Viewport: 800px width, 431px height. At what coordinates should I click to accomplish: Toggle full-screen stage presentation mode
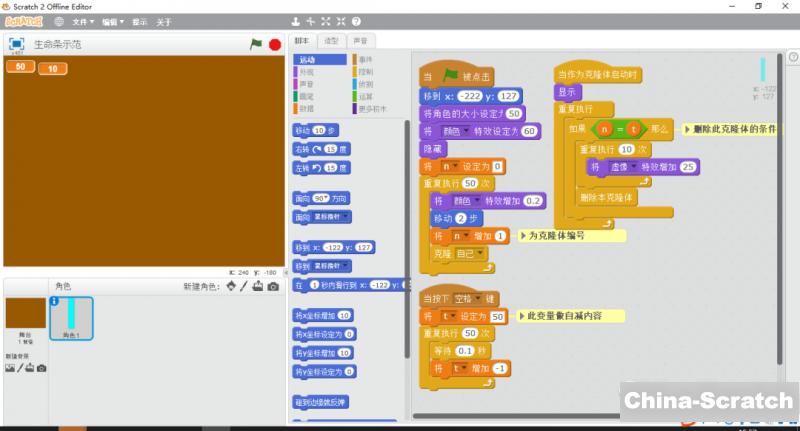(x=16, y=45)
